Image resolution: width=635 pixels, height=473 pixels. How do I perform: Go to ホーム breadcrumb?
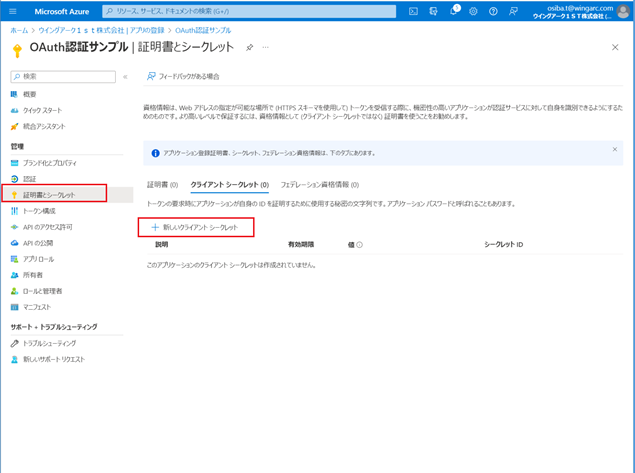[19, 30]
